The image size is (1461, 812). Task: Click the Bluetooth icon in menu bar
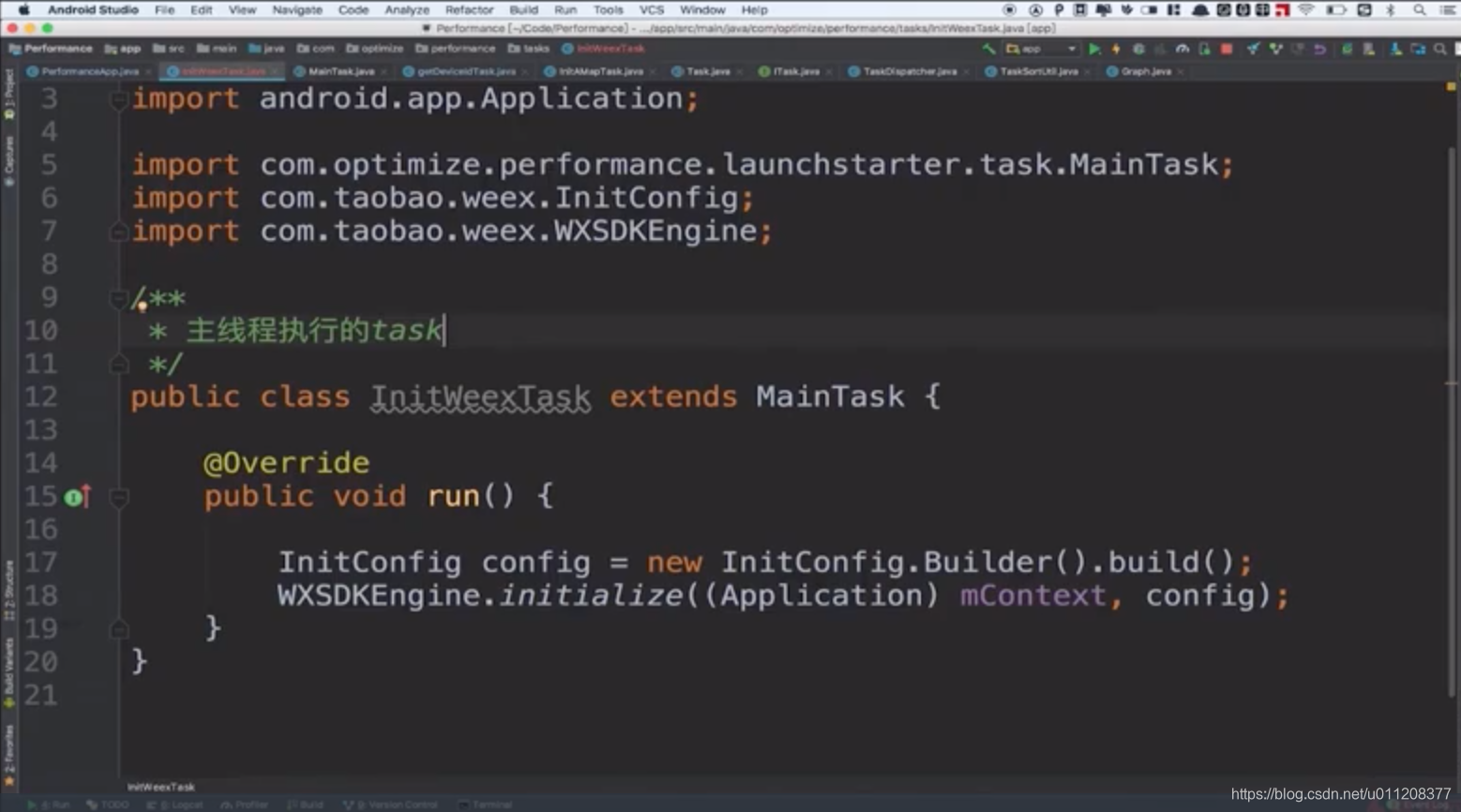tap(1391, 9)
